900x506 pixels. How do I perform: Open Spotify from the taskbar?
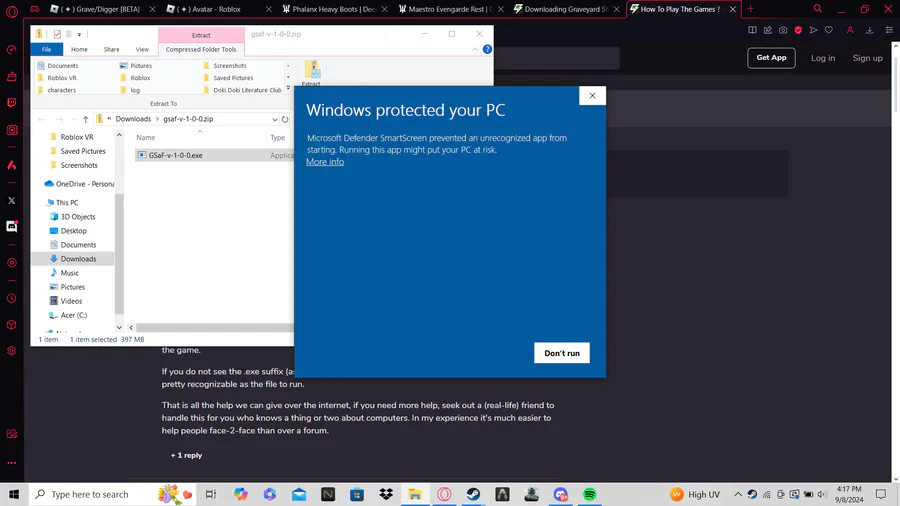pyautogui.click(x=589, y=494)
